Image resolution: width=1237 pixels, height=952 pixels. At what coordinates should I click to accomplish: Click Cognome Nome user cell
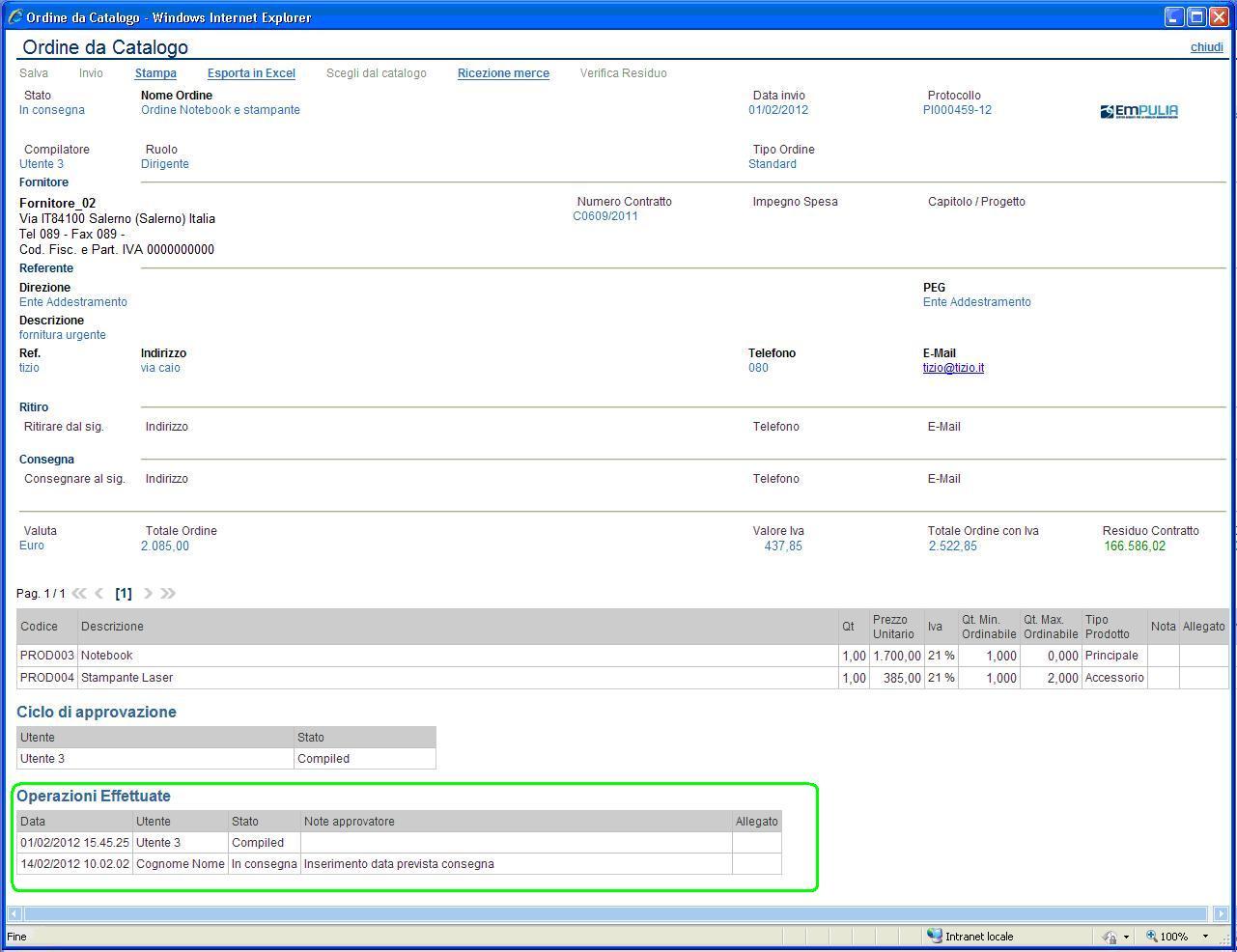(181, 864)
